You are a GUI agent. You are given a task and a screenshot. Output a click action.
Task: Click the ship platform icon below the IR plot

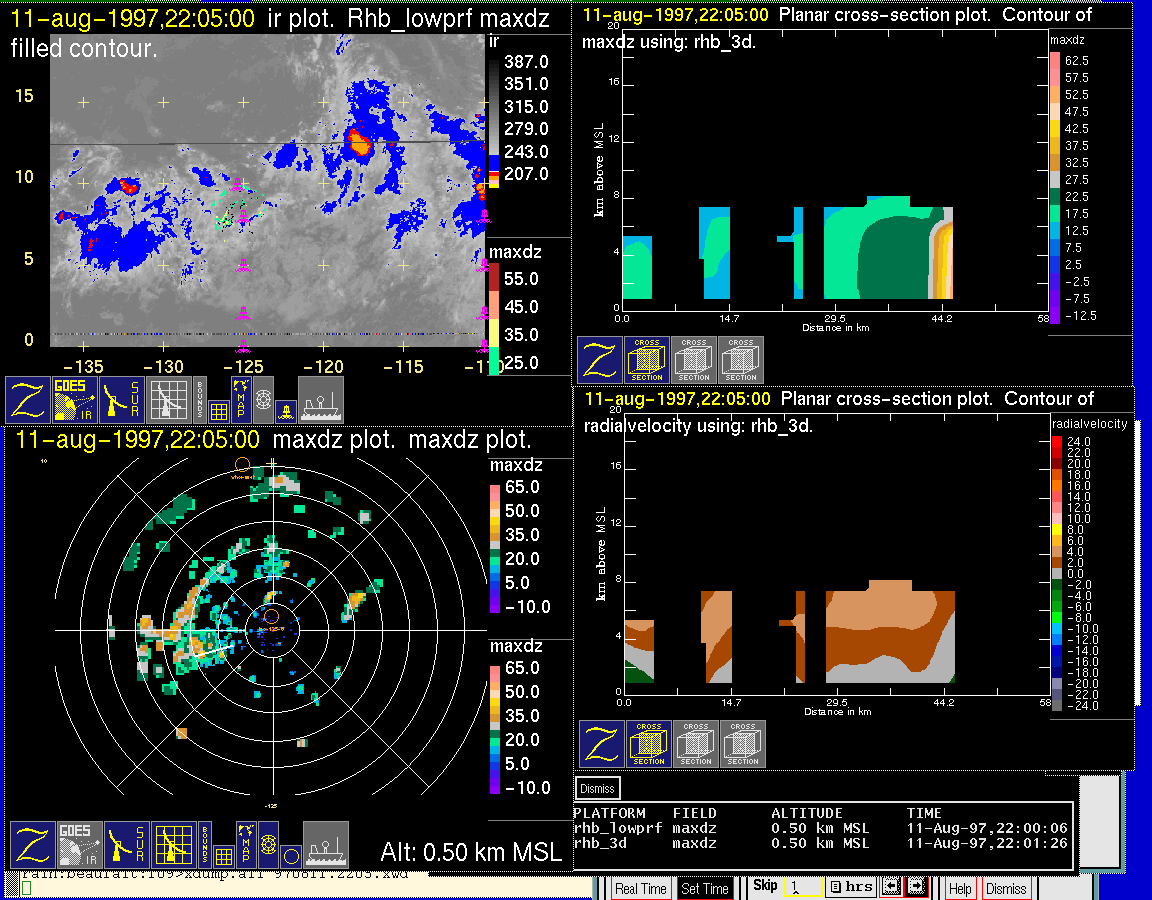click(x=321, y=399)
